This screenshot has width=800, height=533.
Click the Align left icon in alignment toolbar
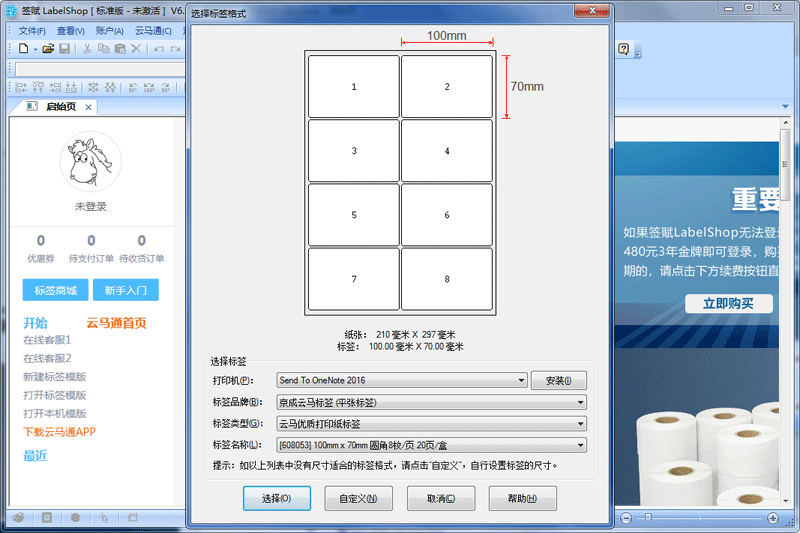(x=21, y=87)
